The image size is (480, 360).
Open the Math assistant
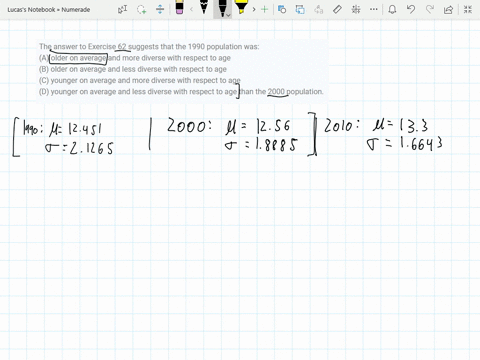[x=356, y=9]
